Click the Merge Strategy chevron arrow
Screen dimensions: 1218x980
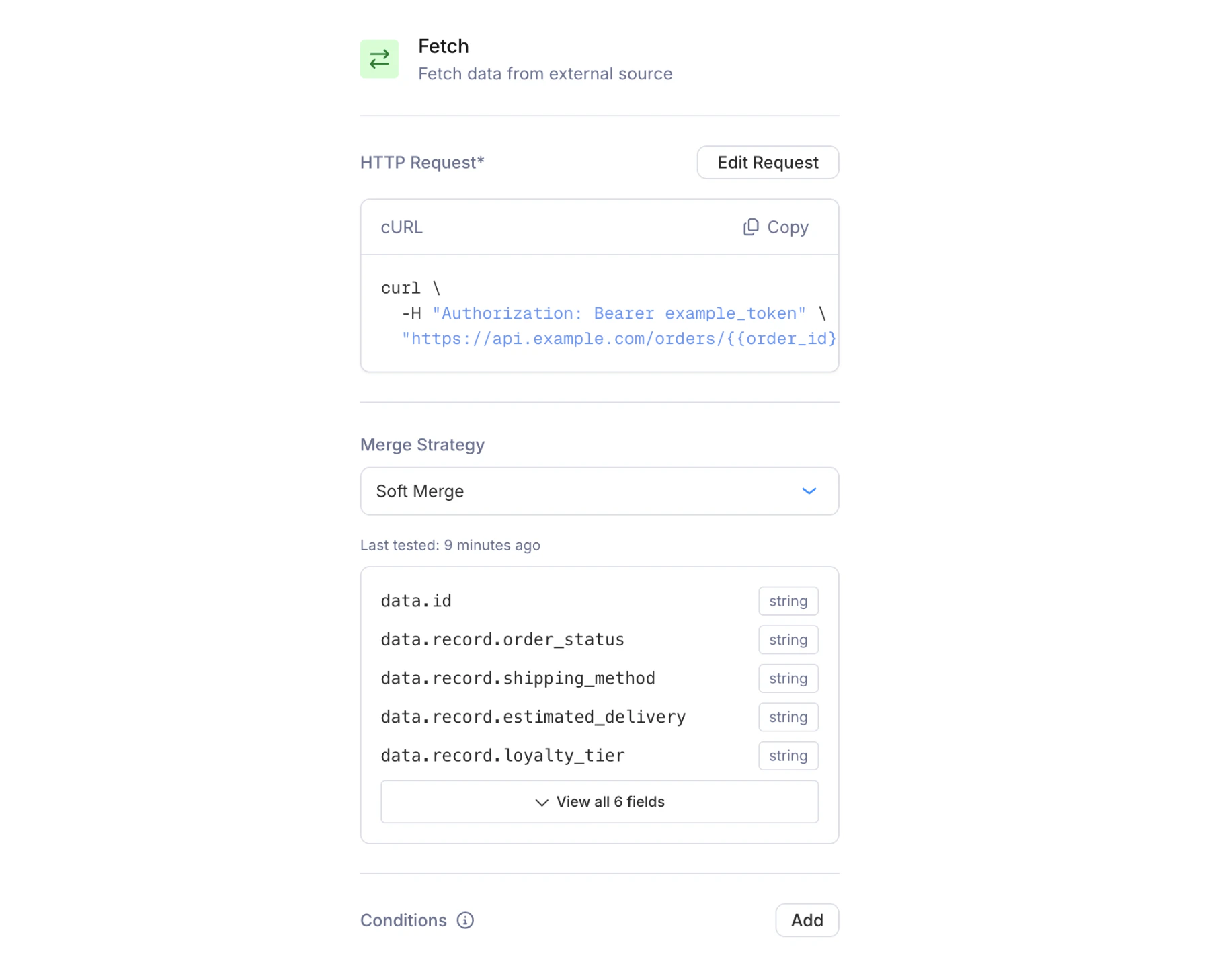point(809,491)
